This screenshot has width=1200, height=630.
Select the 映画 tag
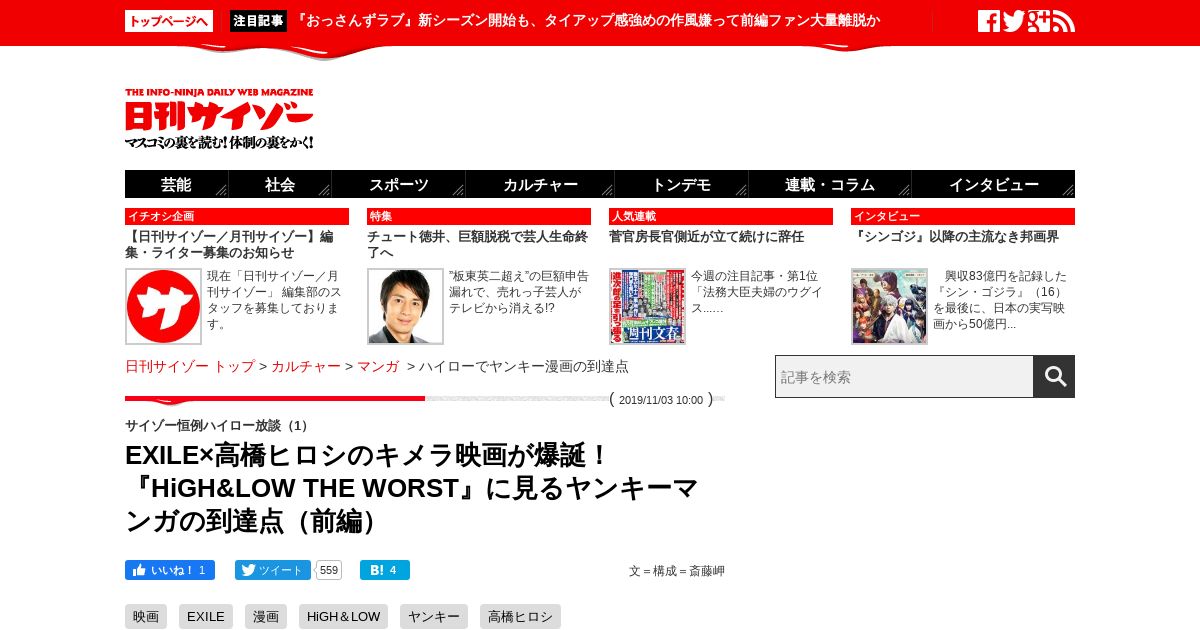pos(146,616)
